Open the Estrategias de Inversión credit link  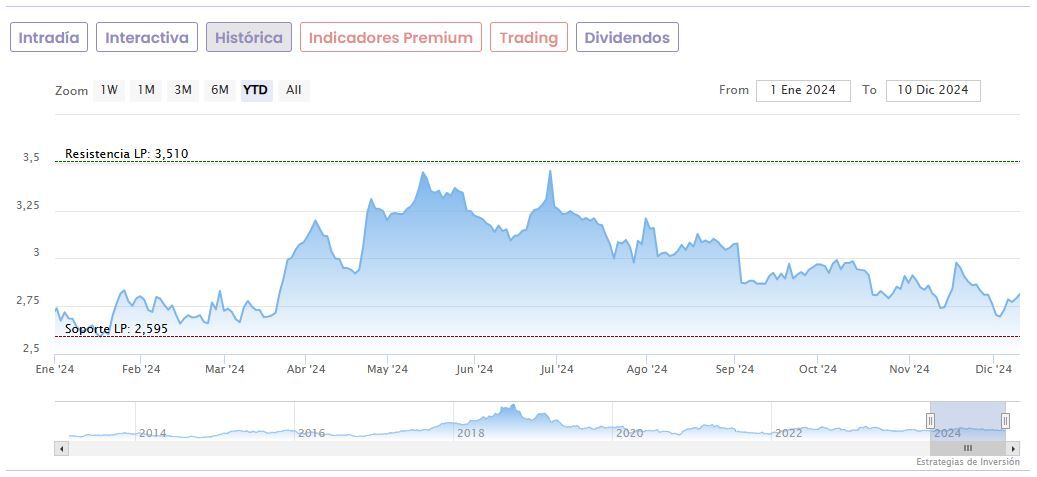[967, 462]
